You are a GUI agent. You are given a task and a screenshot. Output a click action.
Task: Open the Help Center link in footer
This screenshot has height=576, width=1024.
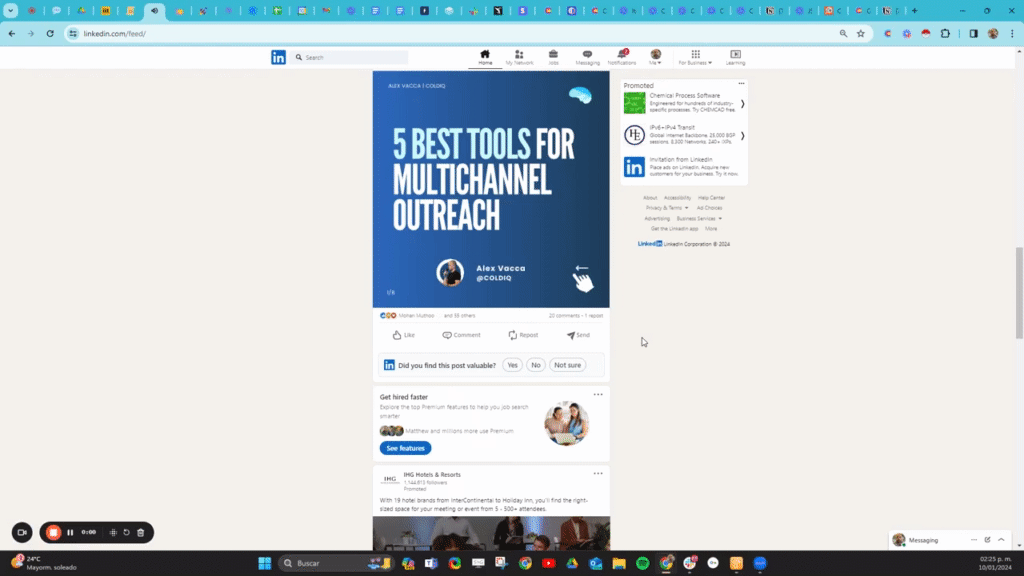[710, 197]
